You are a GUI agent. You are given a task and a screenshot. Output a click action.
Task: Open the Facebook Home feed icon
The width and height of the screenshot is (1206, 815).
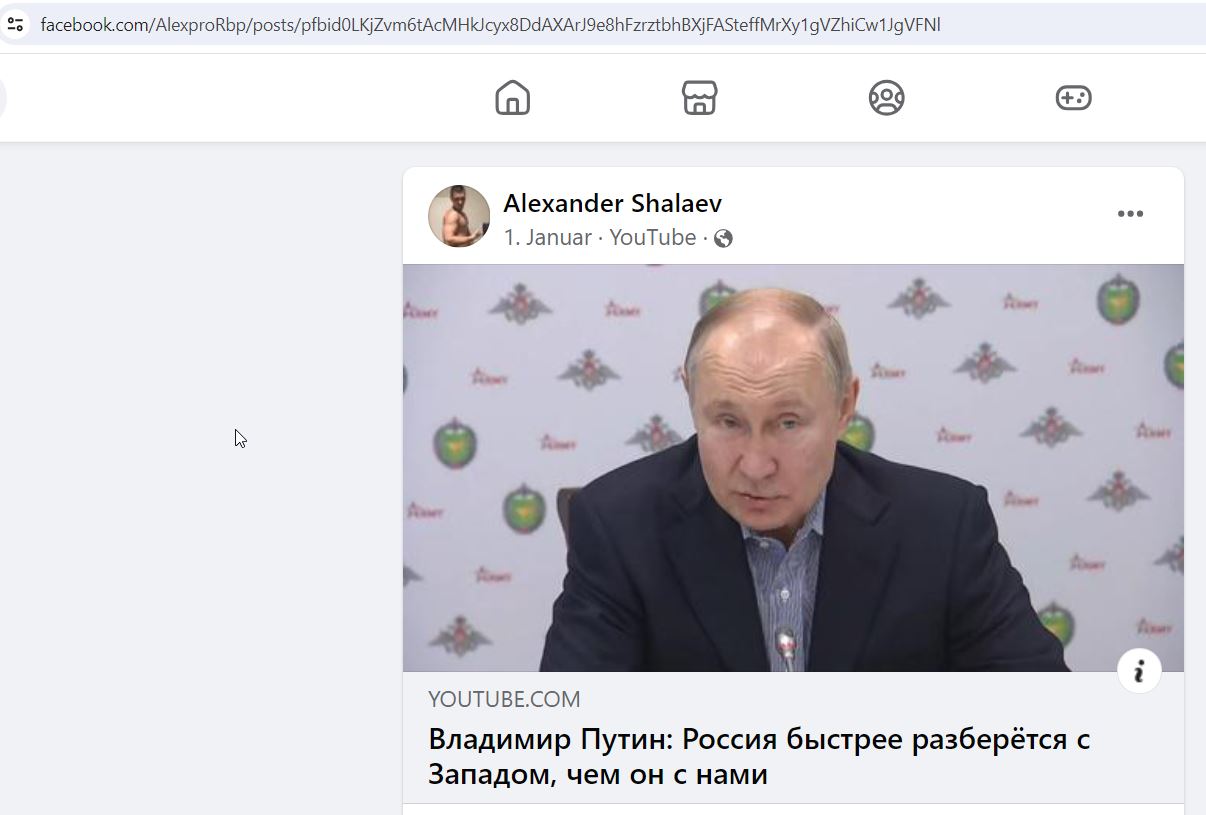click(512, 98)
